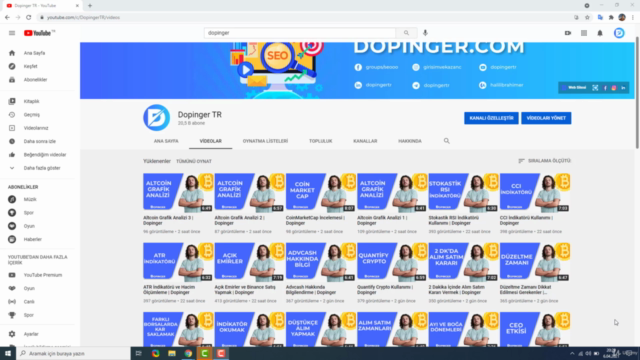
Task: Open a new browser tab
Action: (x=90, y=6)
